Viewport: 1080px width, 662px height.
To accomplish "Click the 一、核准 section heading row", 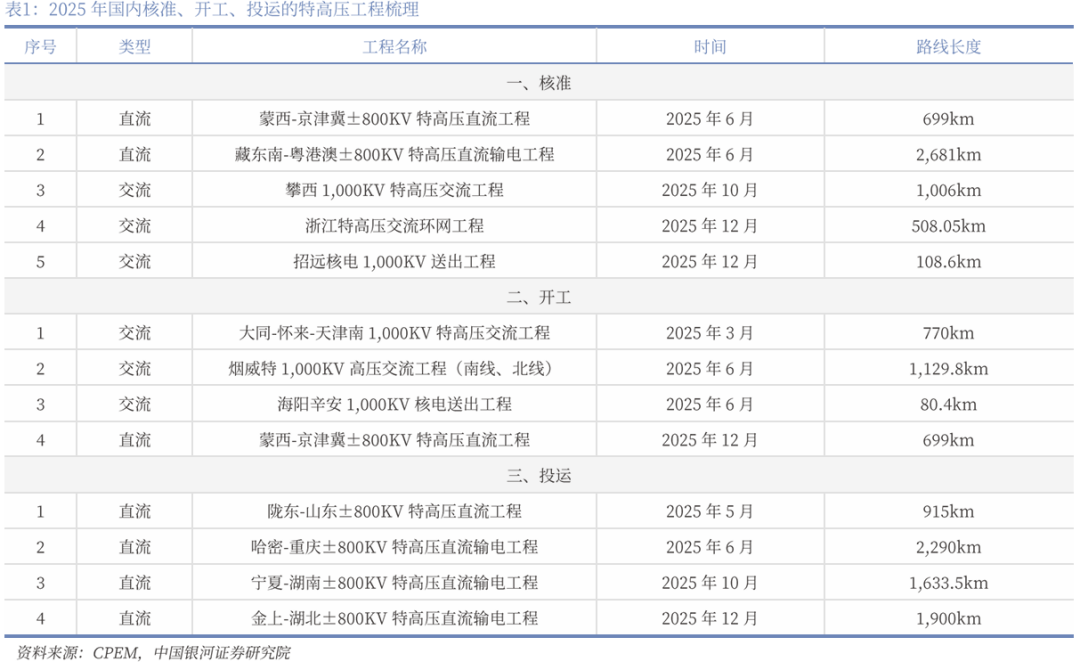I will click(539, 83).
